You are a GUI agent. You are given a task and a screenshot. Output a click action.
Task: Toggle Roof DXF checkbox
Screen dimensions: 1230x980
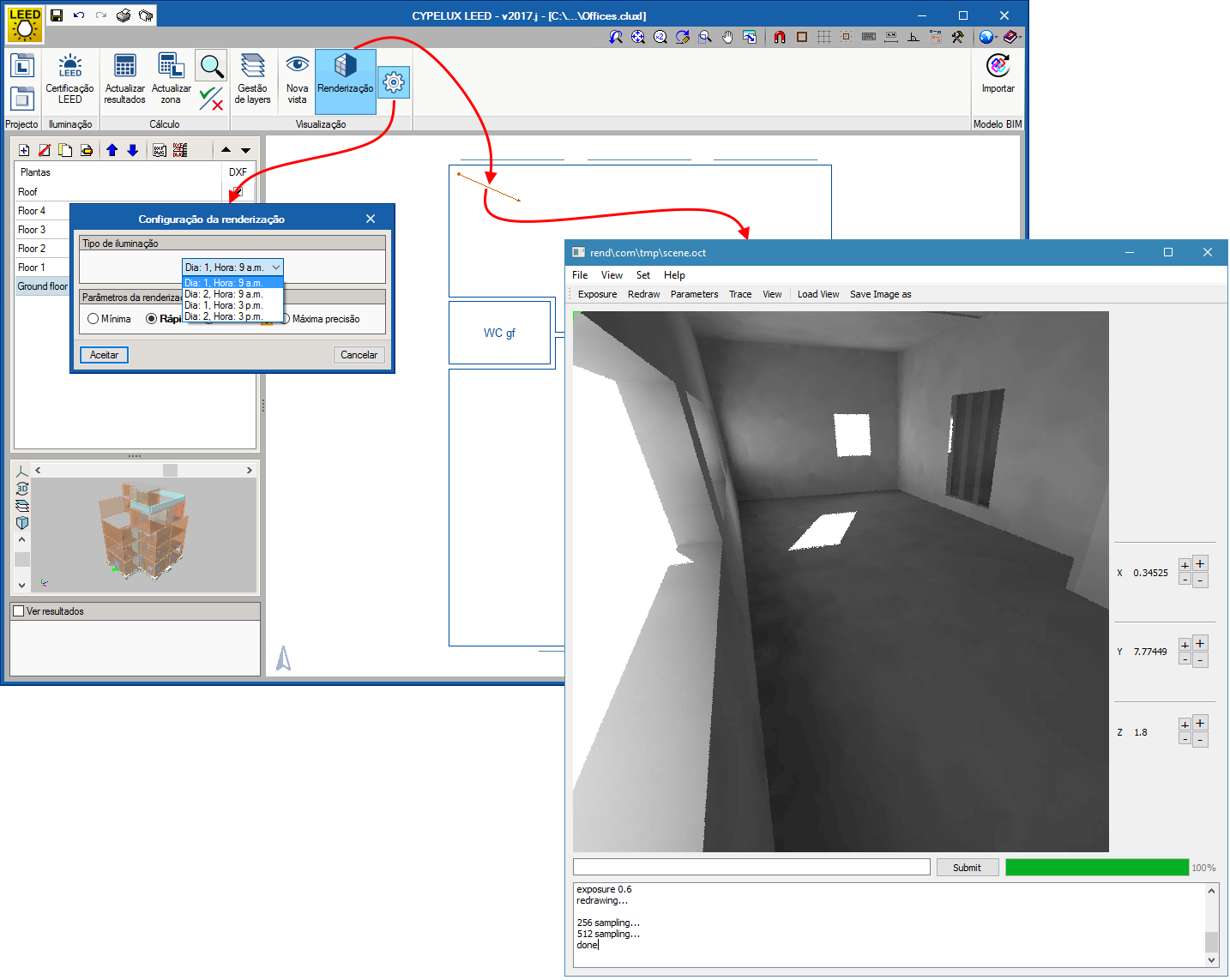pyautogui.click(x=238, y=192)
